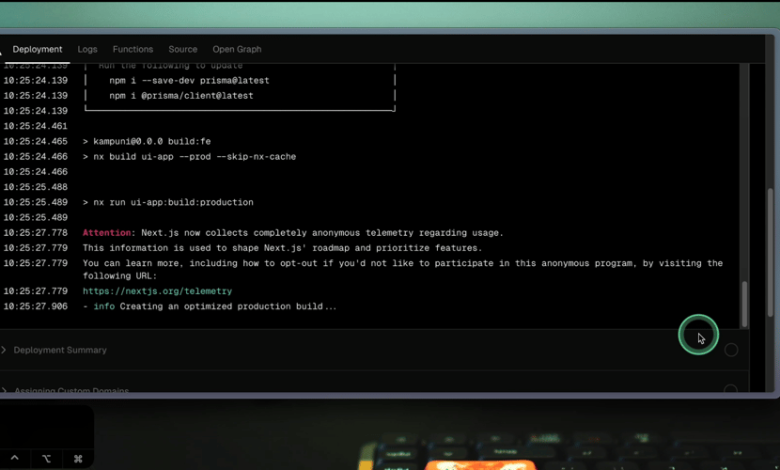This screenshot has width=780, height=470.
Task: Click the Assigning Custom Domains status circle
Action: (x=731, y=391)
